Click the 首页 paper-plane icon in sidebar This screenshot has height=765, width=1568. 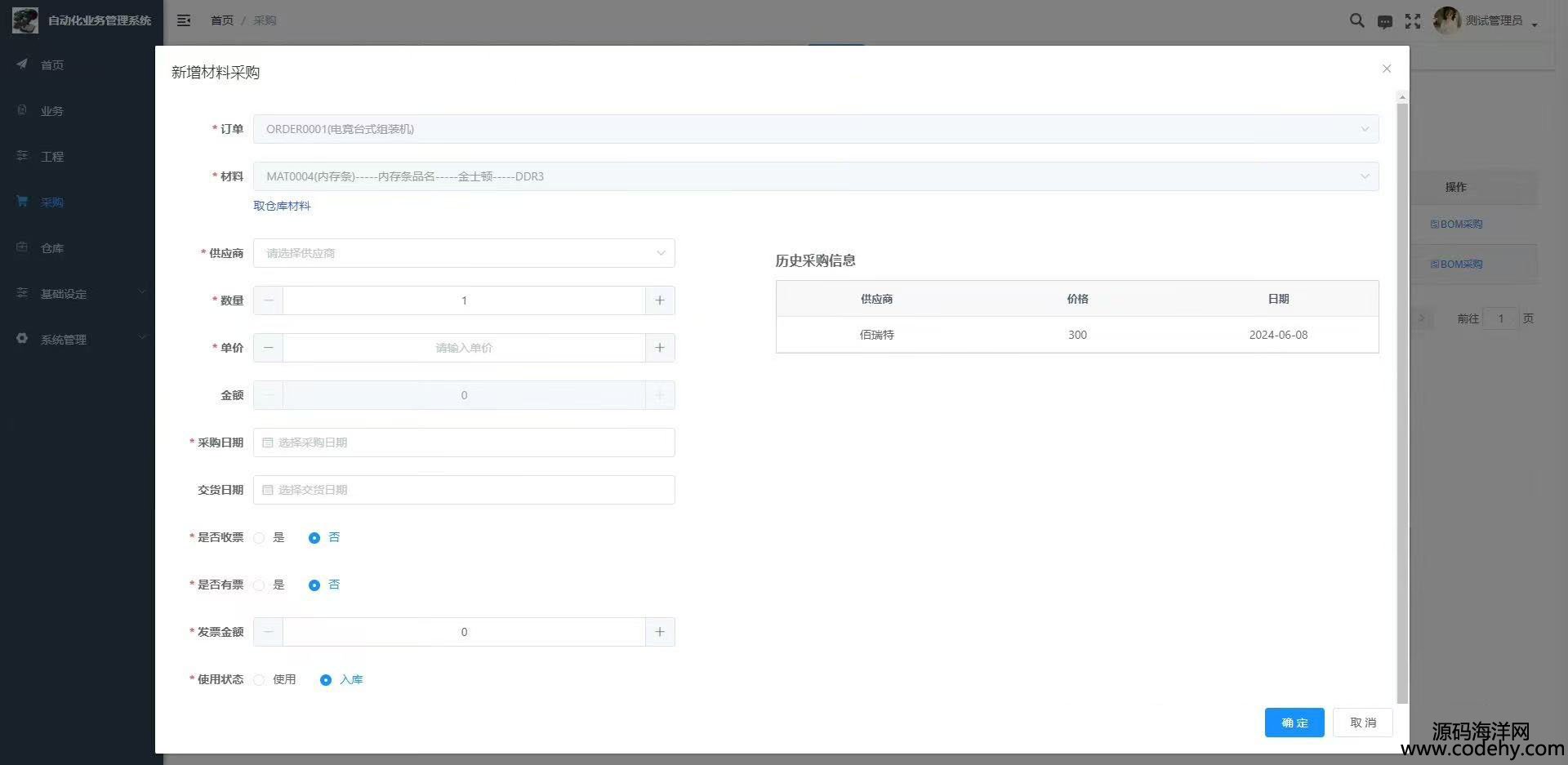(x=22, y=64)
